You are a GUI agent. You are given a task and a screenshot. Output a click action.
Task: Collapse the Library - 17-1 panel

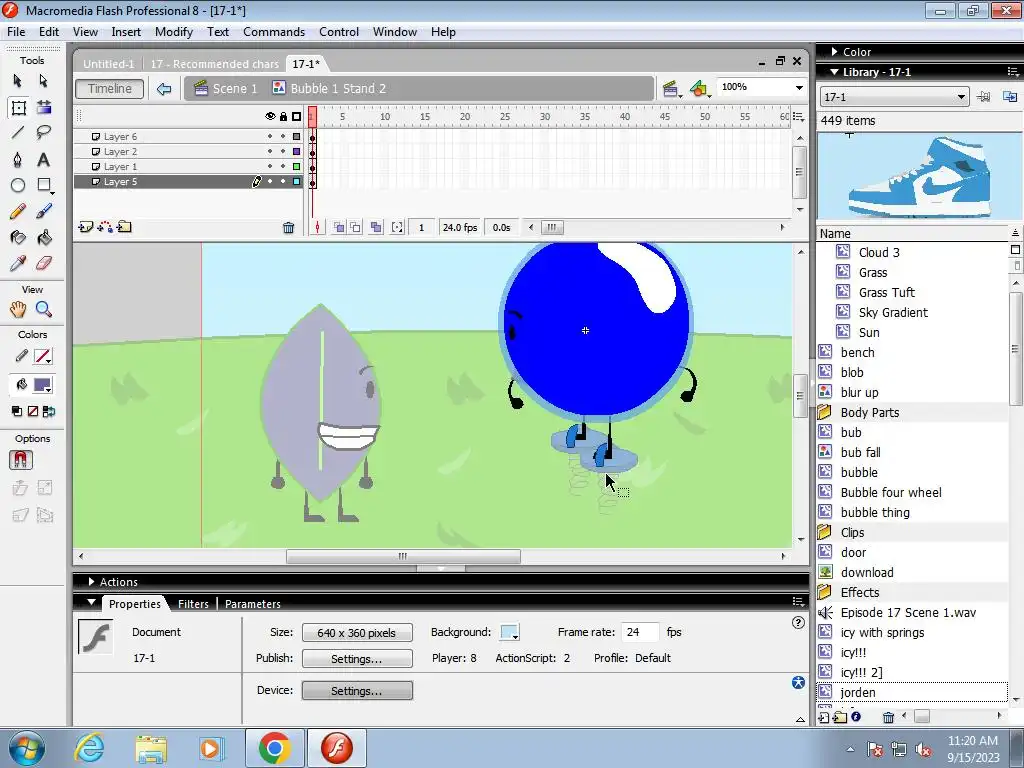(835, 72)
